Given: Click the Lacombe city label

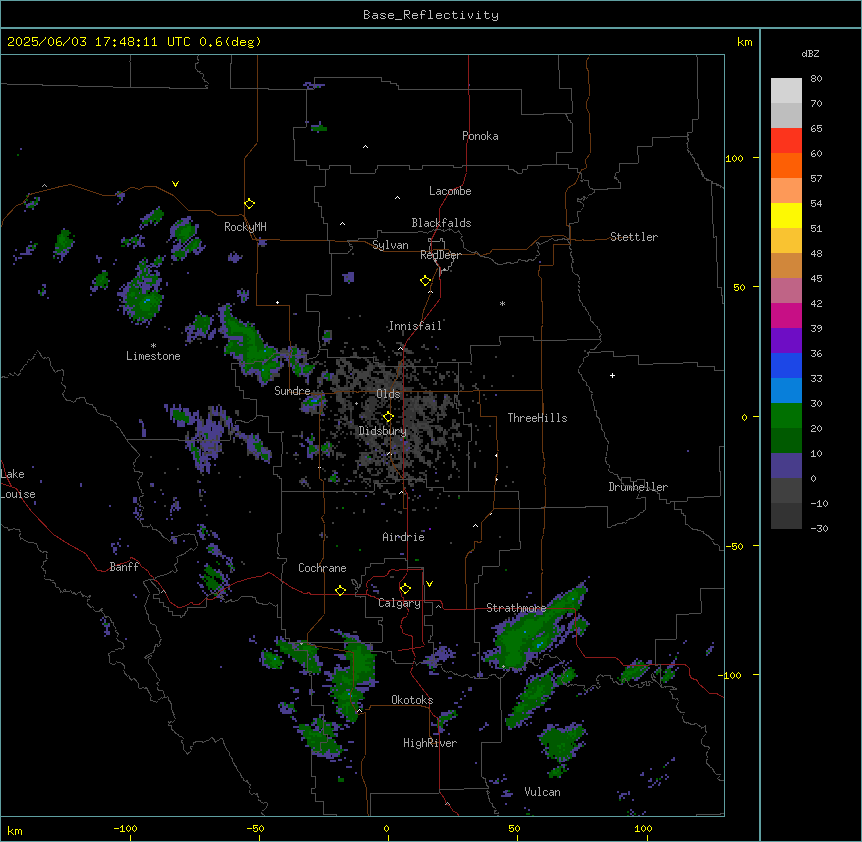Looking at the screenshot, I should click(x=450, y=191).
